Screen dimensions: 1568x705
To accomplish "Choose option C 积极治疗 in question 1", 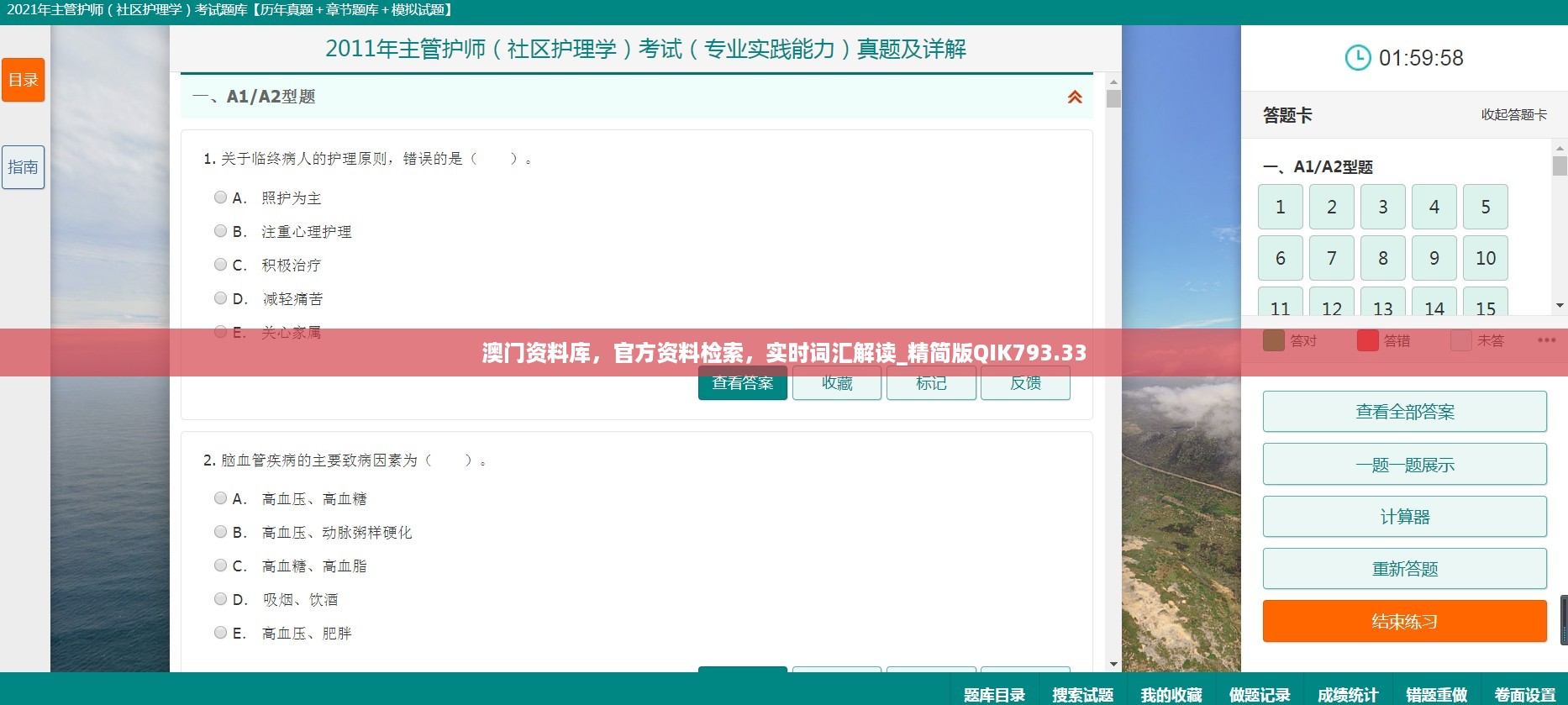I will tap(220, 265).
